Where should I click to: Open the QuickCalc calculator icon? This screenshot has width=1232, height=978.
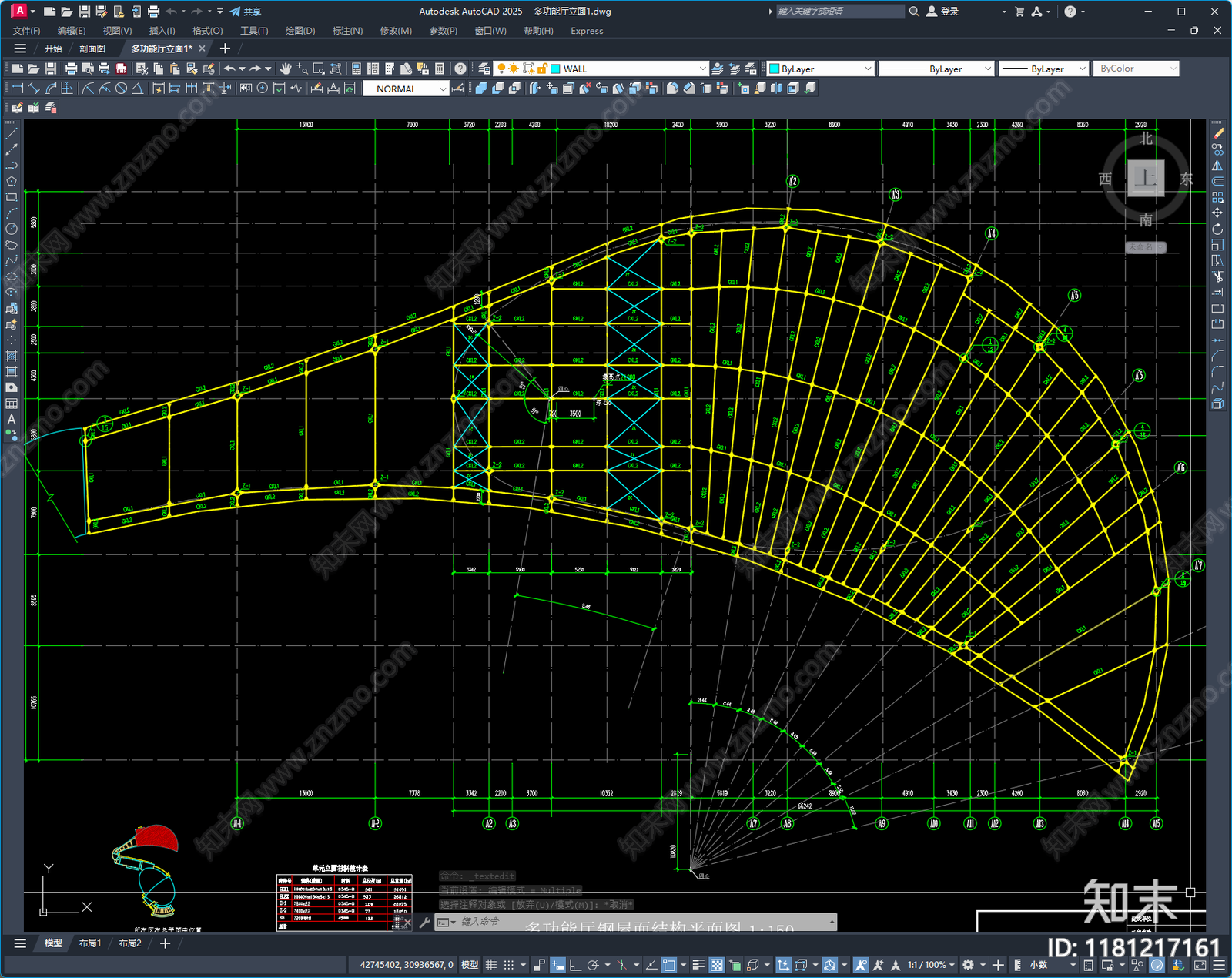click(440, 69)
